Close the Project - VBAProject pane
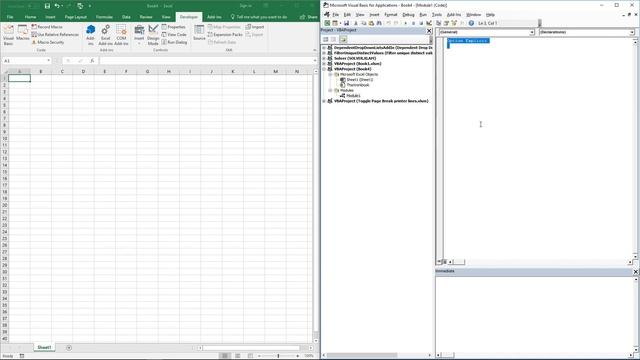 coord(429,31)
